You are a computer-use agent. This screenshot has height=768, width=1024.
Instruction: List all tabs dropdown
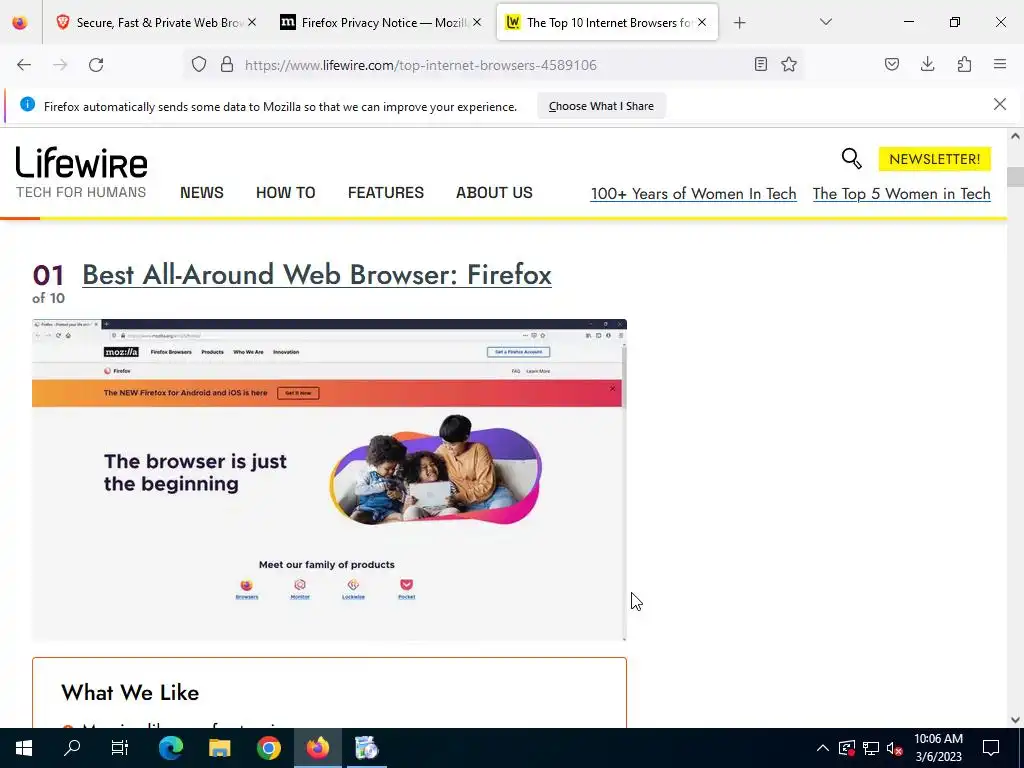(x=826, y=22)
